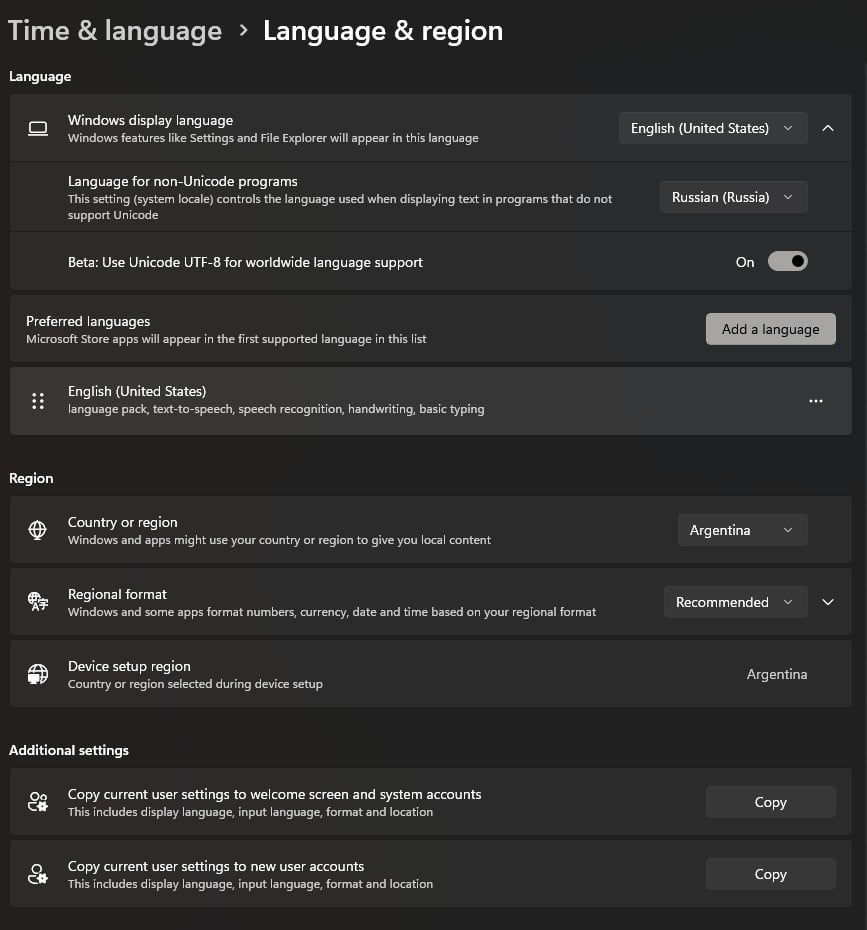Click the globe icon next to Country or region
This screenshot has width=867, height=930.
click(38, 530)
